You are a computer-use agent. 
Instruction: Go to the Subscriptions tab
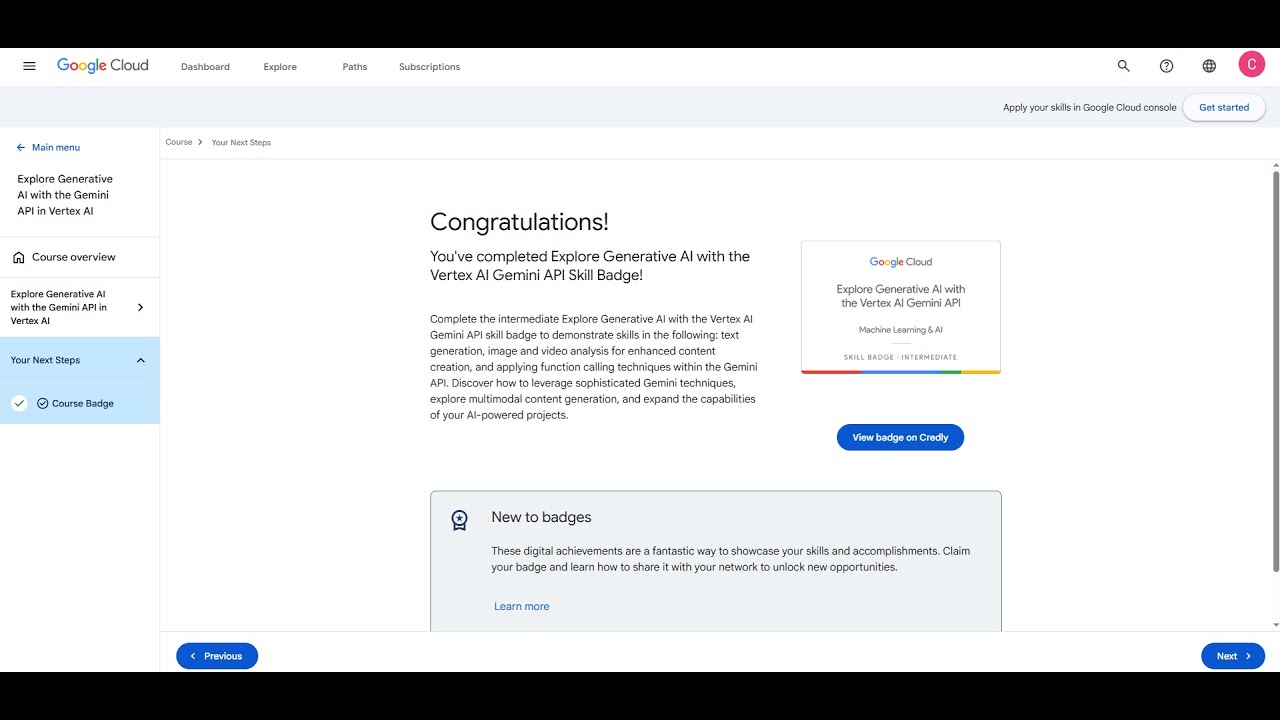tap(429, 67)
